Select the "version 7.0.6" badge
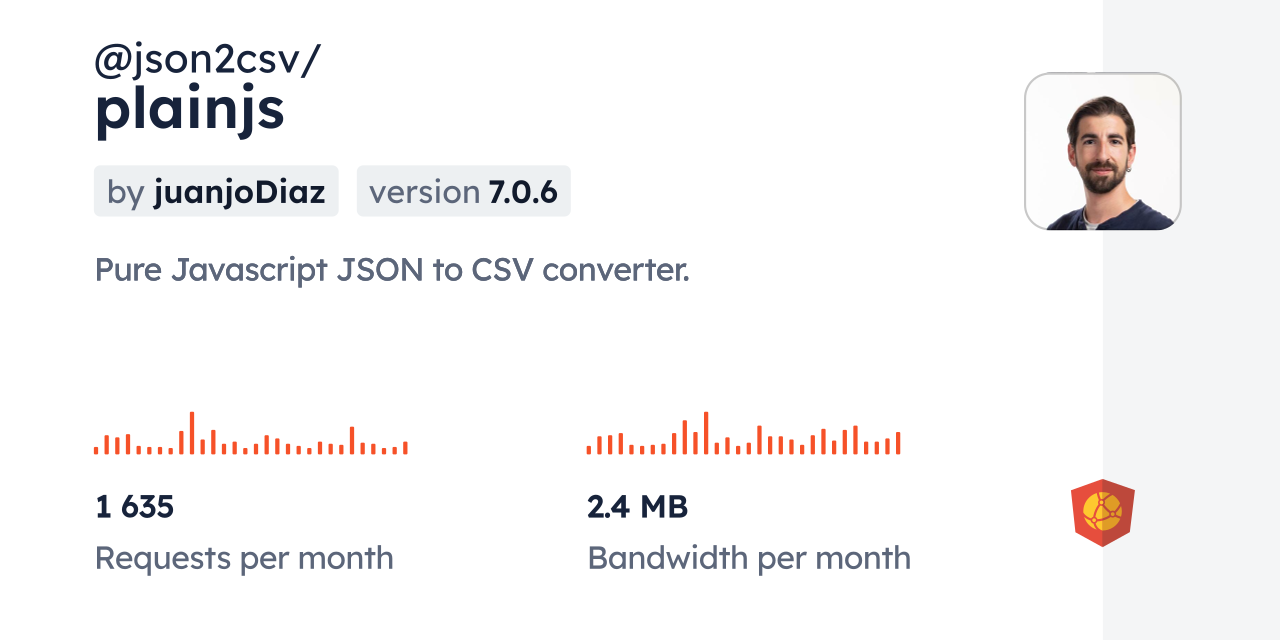This screenshot has height=640, width=1280. click(x=463, y=191)
